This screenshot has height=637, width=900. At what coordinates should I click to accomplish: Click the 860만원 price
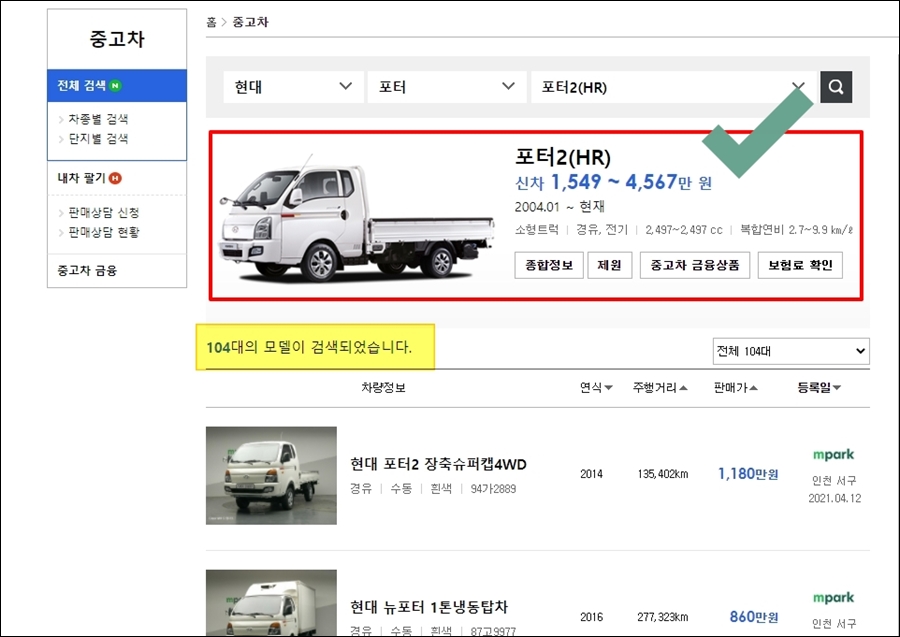click(754, 617)
